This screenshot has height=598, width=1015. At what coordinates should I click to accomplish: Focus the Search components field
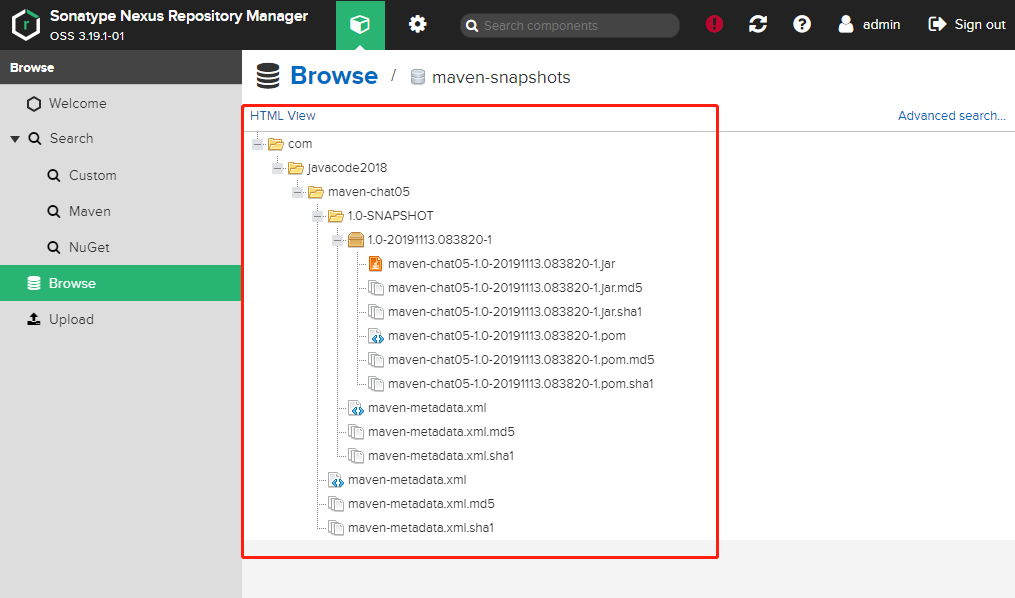tap(570, 25)
